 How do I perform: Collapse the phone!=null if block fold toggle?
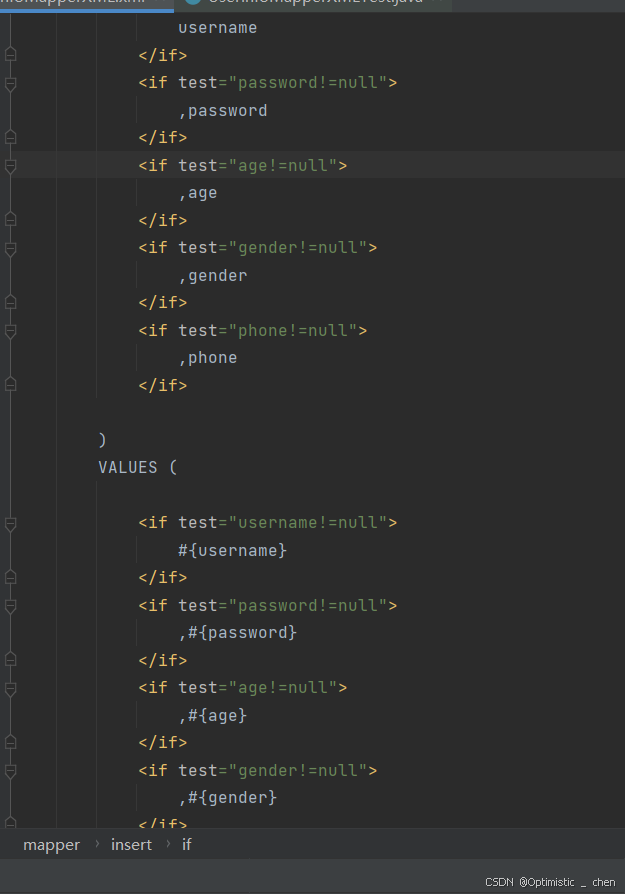click(10, 331)
